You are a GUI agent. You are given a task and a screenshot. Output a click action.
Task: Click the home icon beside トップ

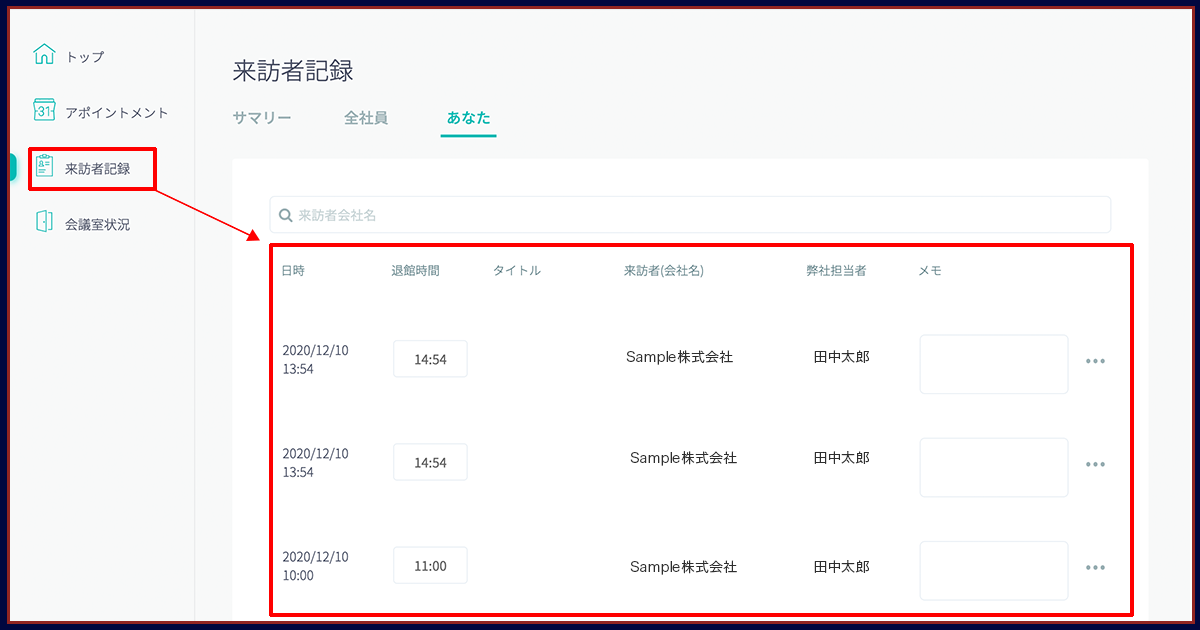(44, 54)
